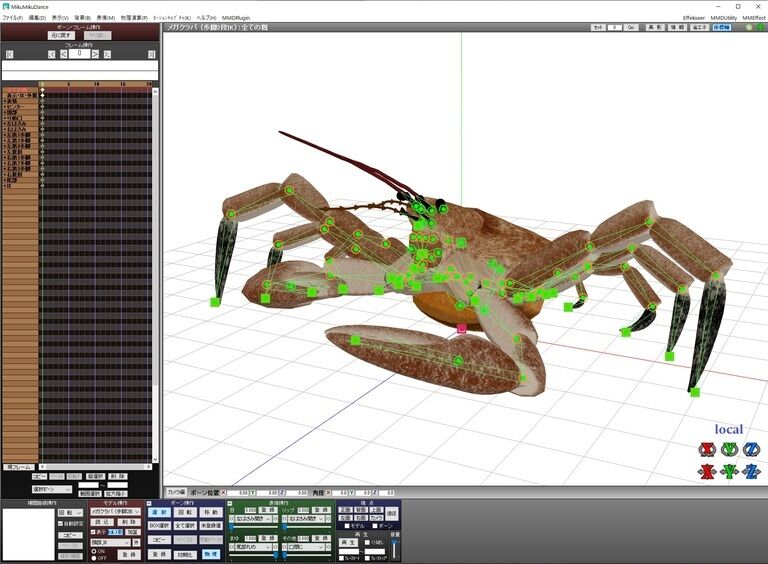
Task: Step forward one frame
Action: tap(96, 54)
